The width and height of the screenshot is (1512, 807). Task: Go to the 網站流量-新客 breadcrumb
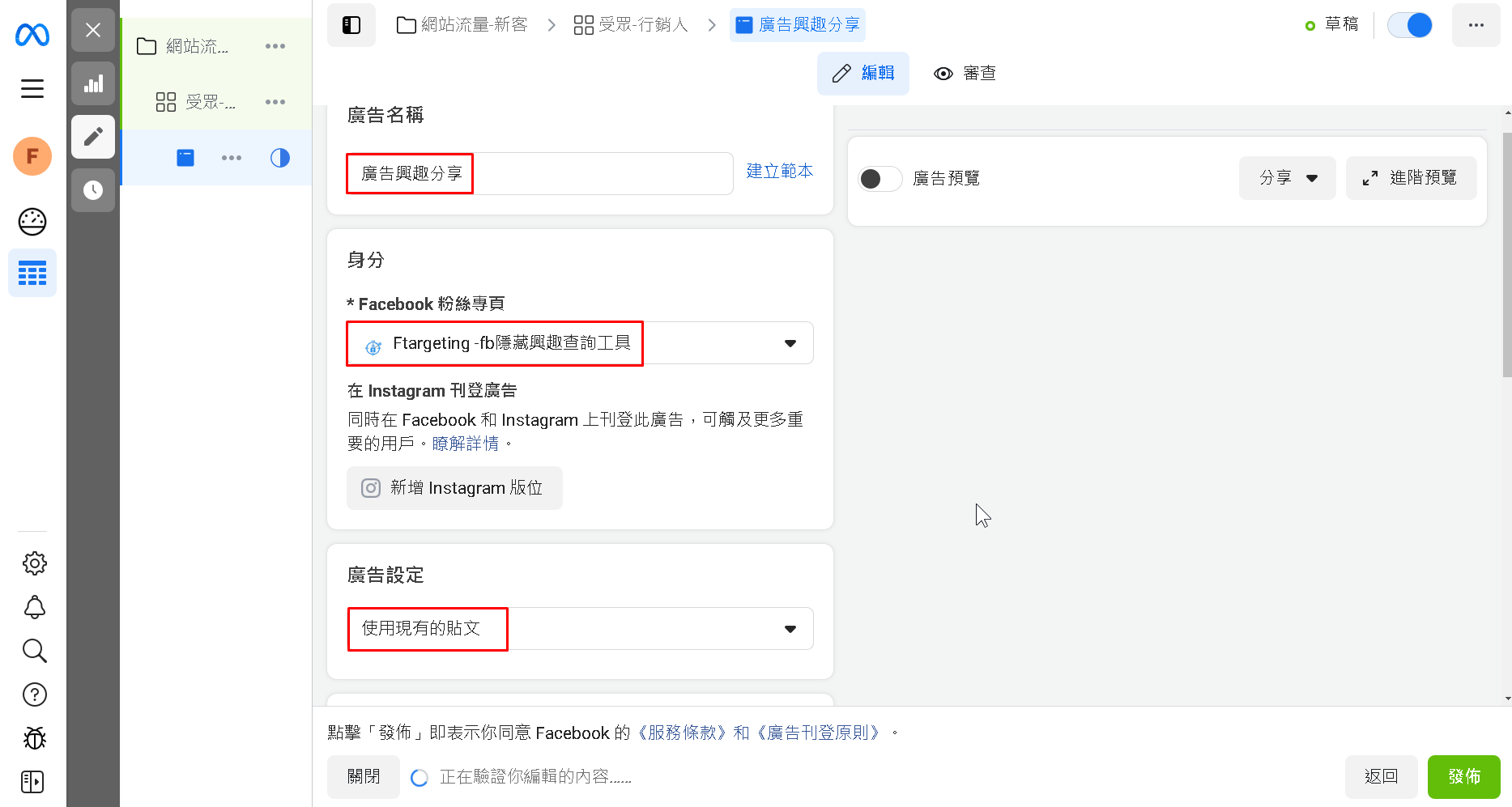tap(462, 25)
